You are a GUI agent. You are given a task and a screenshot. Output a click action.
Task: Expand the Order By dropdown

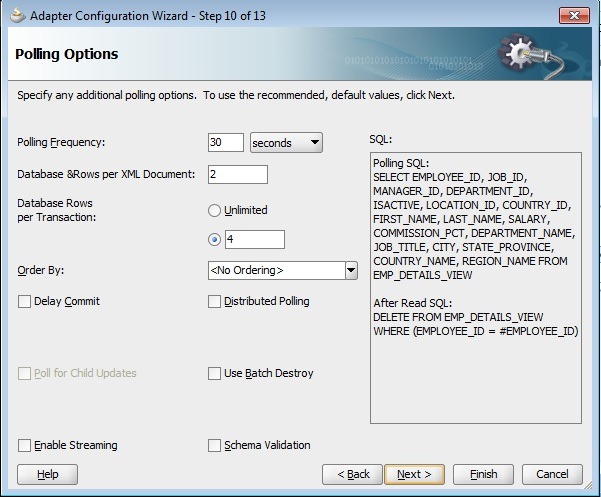click(x=350, y=270)
